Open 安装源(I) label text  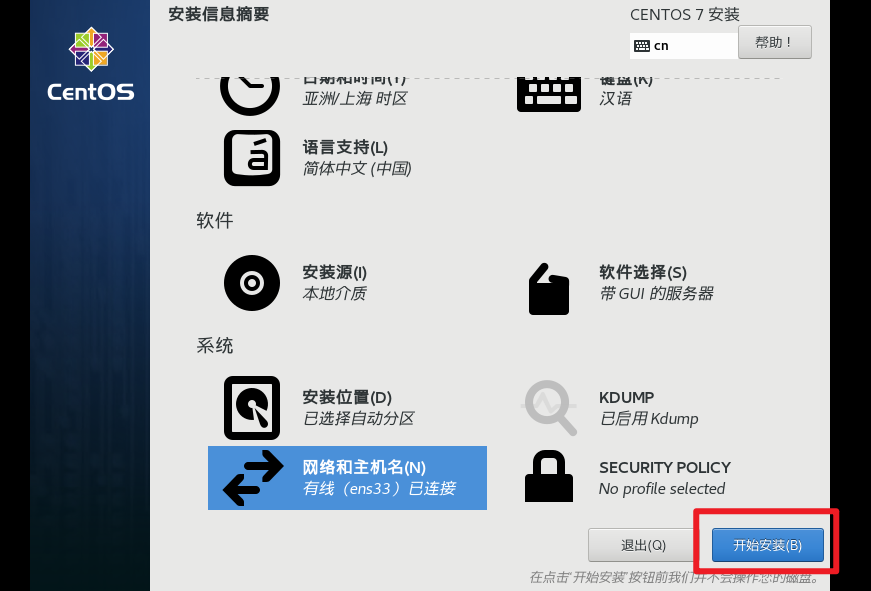point(334,272)
